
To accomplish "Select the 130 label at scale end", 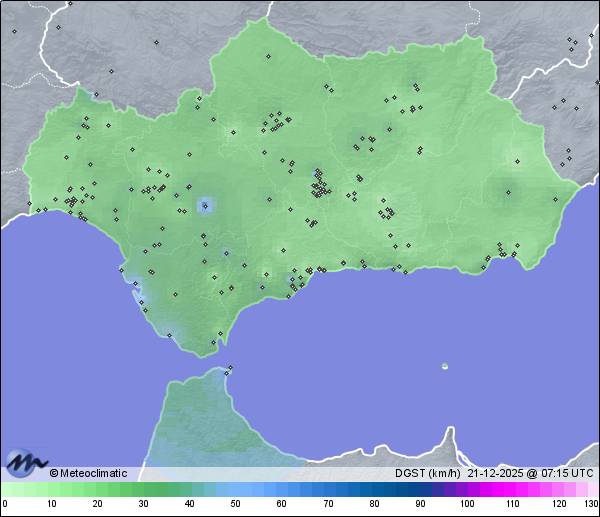I will tap(591, 504).
